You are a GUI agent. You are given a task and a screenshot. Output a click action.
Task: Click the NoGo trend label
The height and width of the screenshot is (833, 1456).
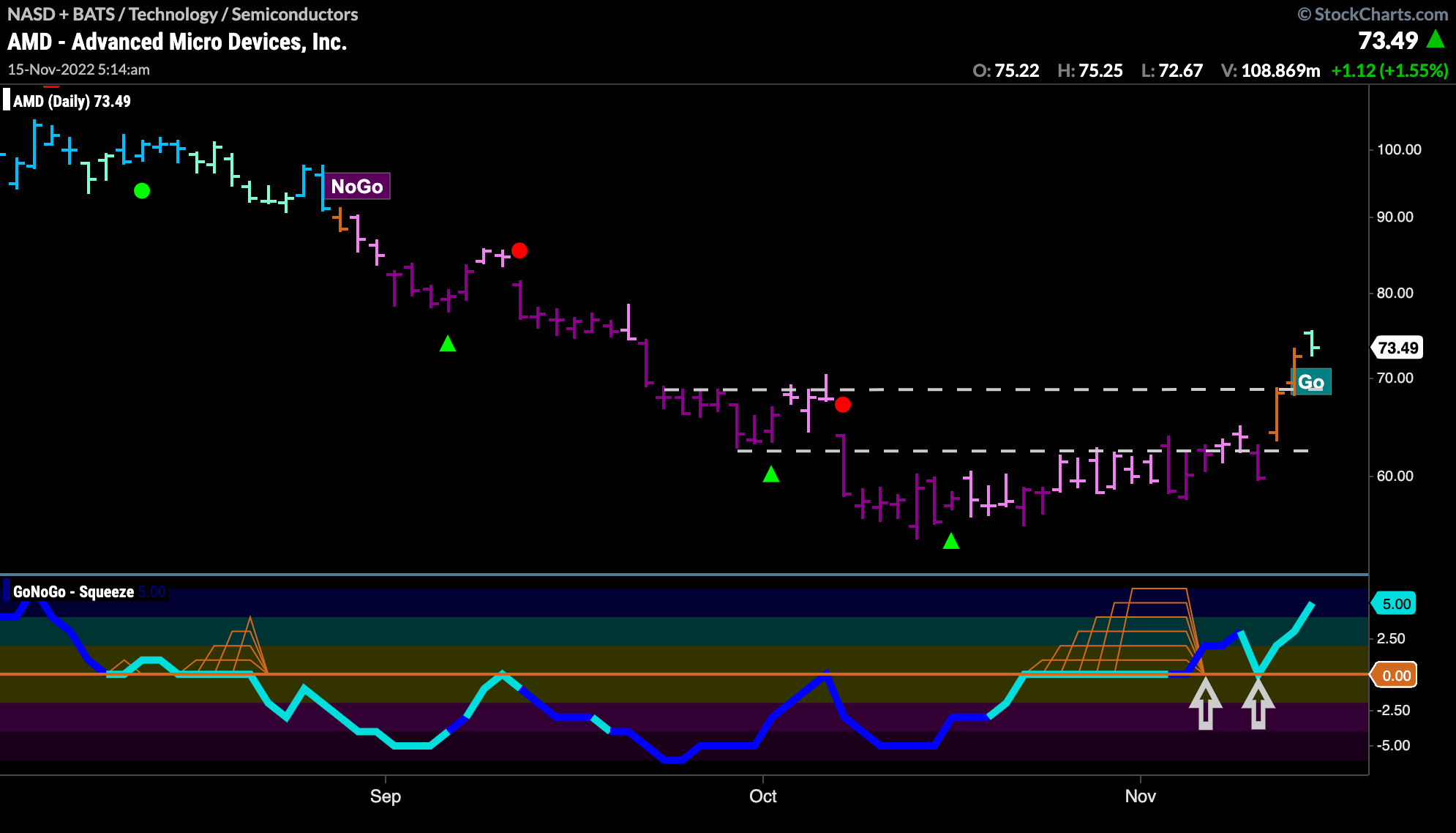tap(357, 186)
